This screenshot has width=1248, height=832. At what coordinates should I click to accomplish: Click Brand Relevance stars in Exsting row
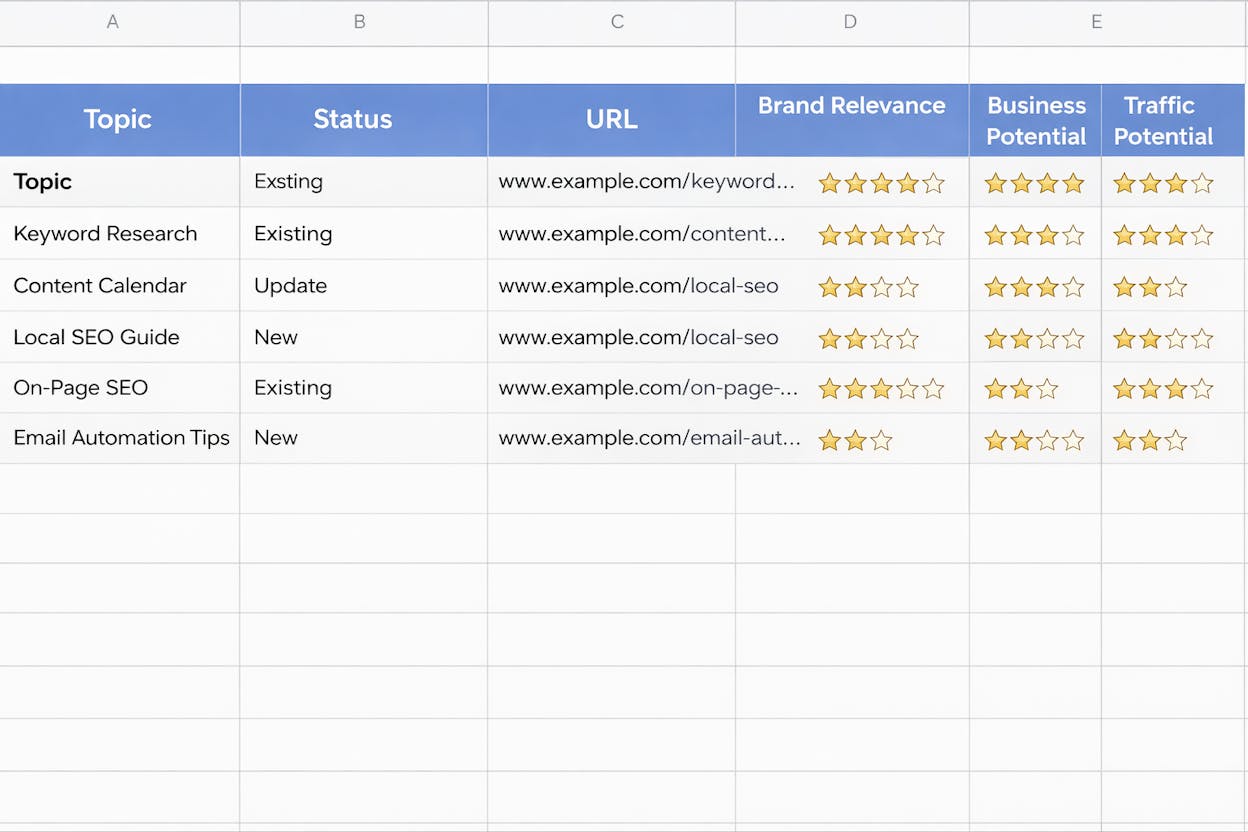coord(881,183)
